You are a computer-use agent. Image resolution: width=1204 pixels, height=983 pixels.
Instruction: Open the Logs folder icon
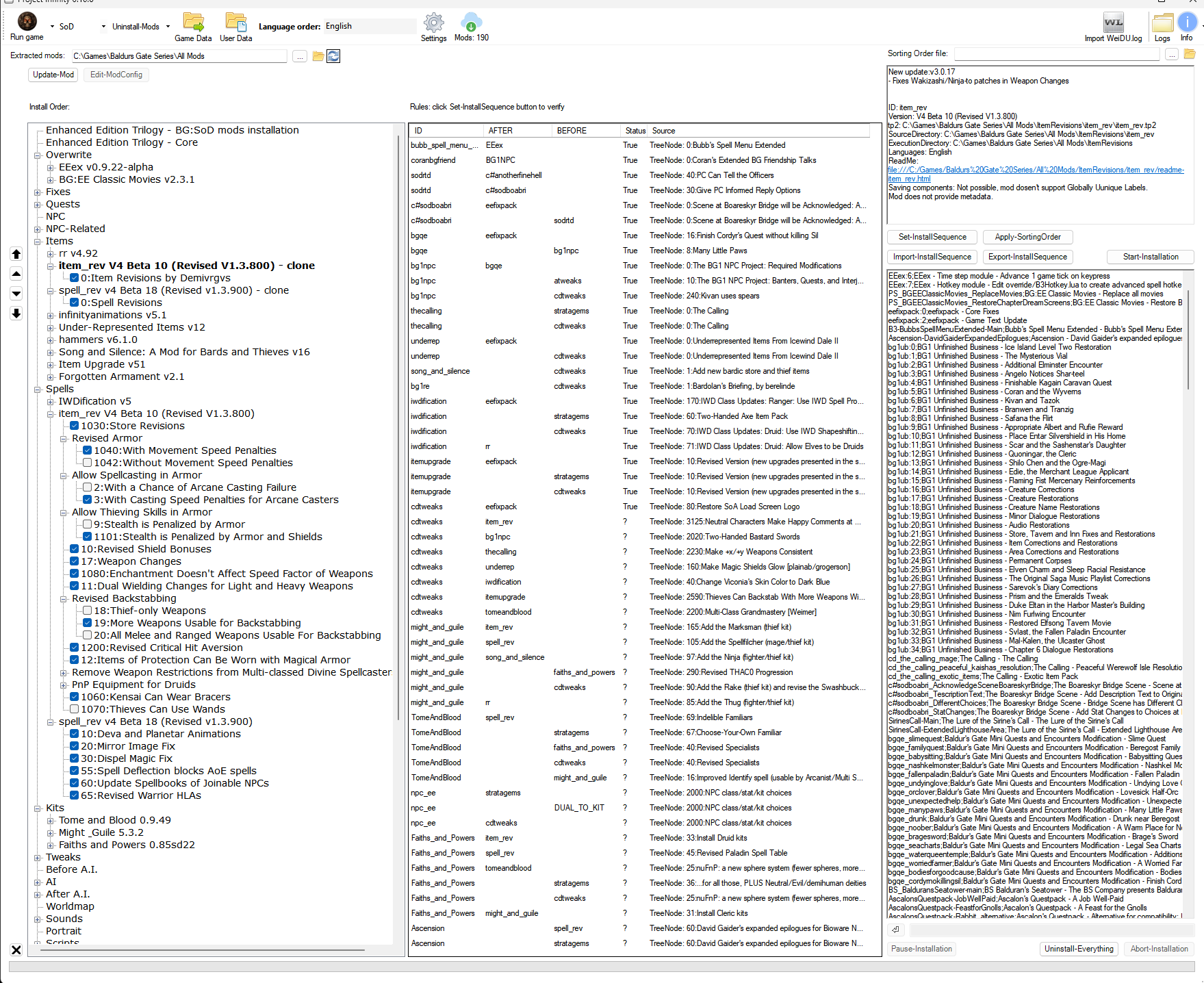[x=1162, y=23]
